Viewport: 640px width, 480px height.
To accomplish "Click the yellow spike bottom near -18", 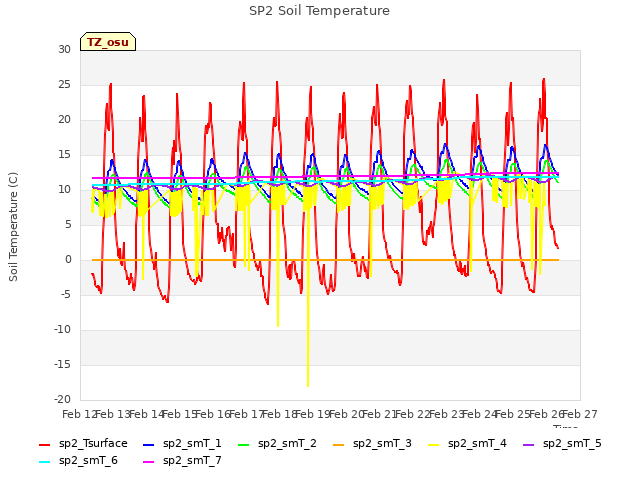I will tap(308, 385).
